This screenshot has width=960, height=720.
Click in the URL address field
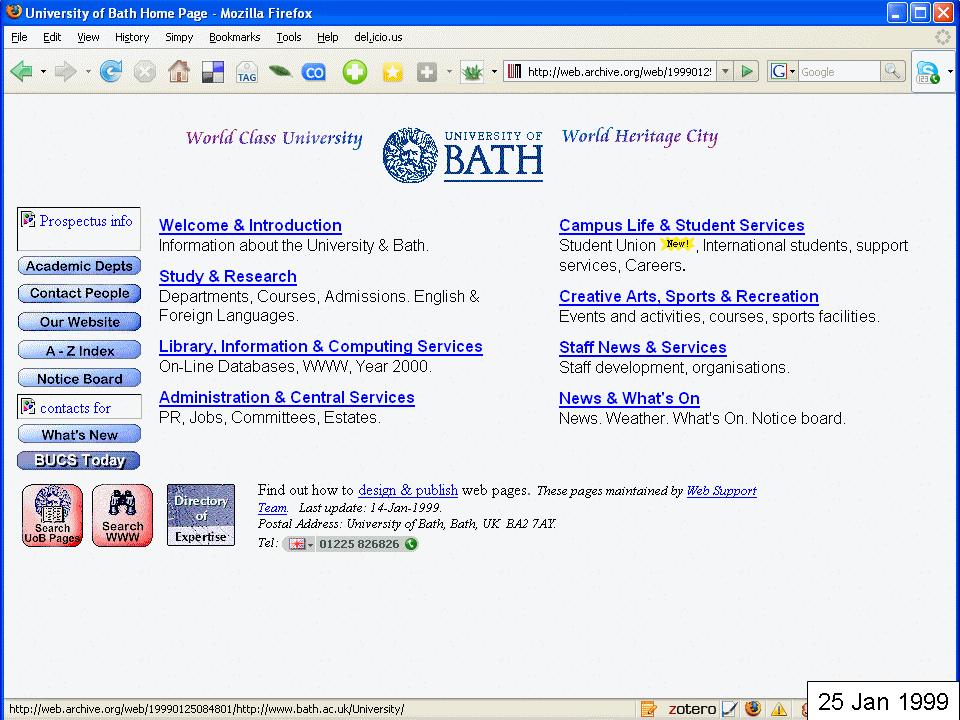click(618, 72)
